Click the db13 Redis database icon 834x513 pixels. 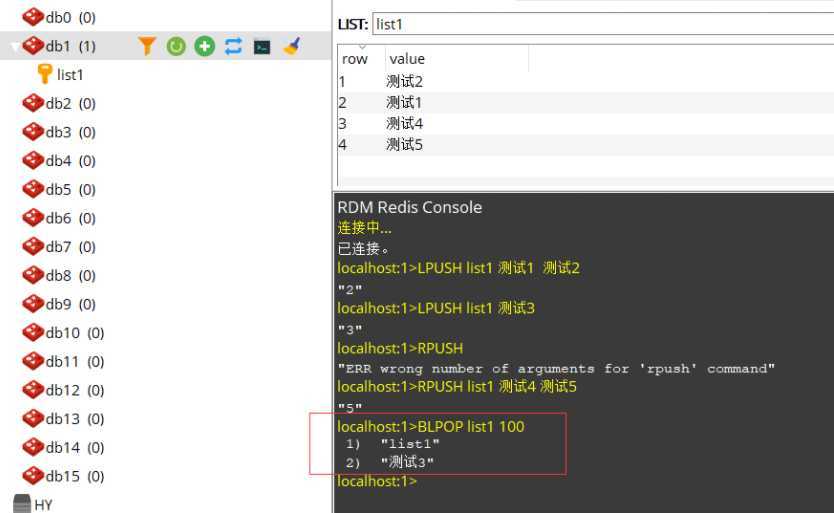[33, 419]
